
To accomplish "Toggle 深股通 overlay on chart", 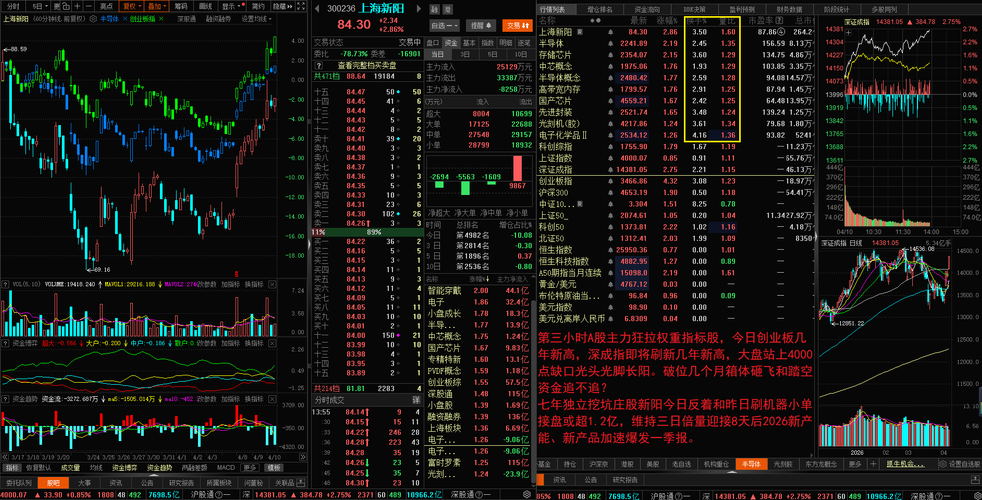I will point(187,19).
